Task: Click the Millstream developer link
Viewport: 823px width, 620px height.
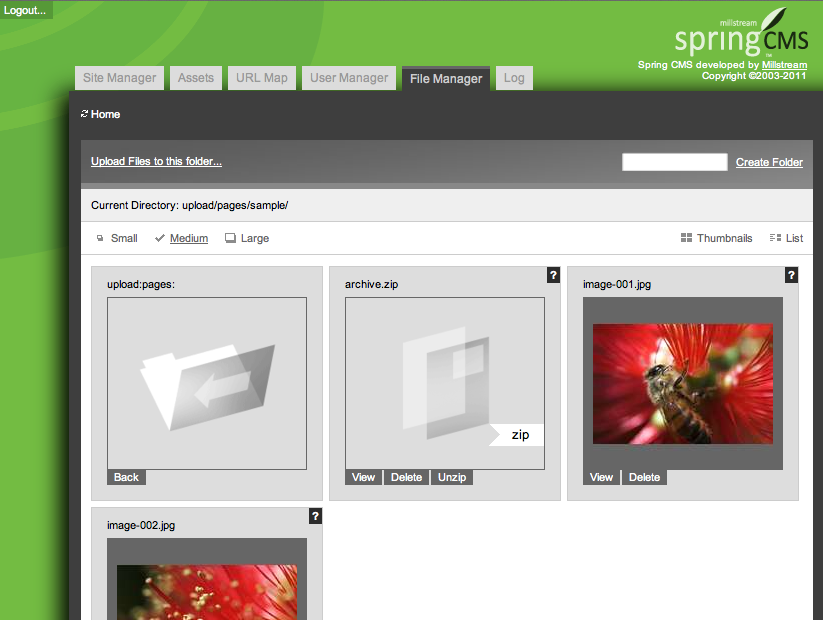Action: (x=784, y=65)
